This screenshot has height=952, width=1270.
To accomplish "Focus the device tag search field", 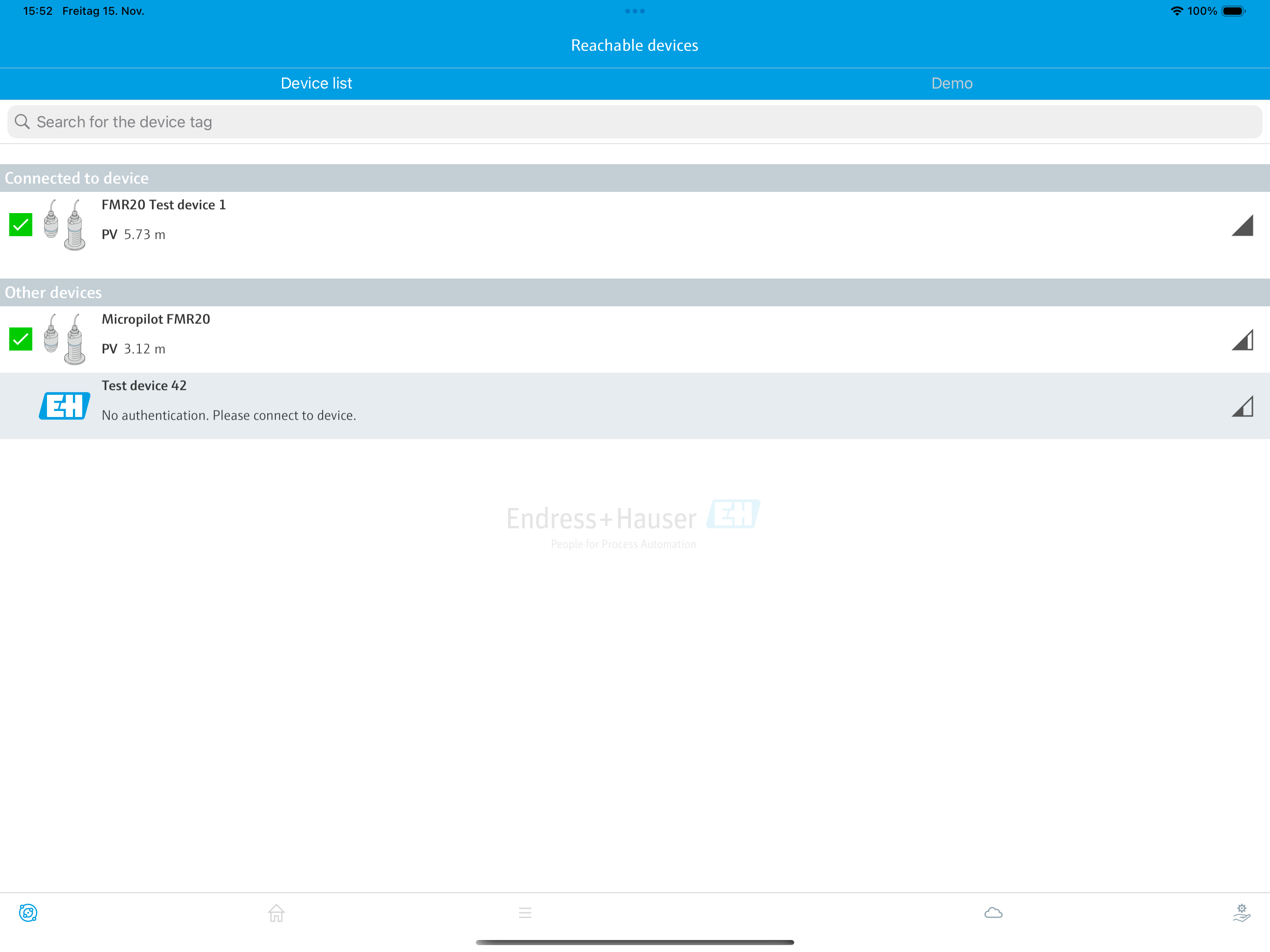I will [635, 122].
